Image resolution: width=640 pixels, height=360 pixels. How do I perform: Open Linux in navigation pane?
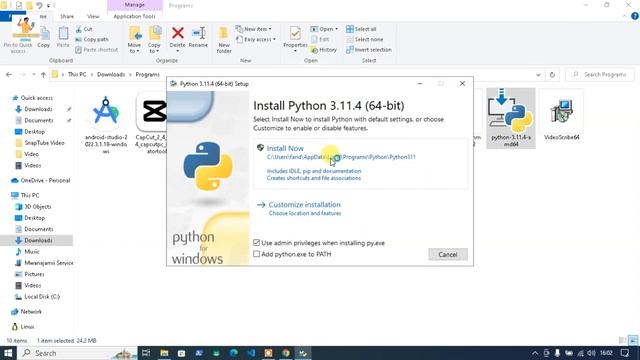click(27, 327)
